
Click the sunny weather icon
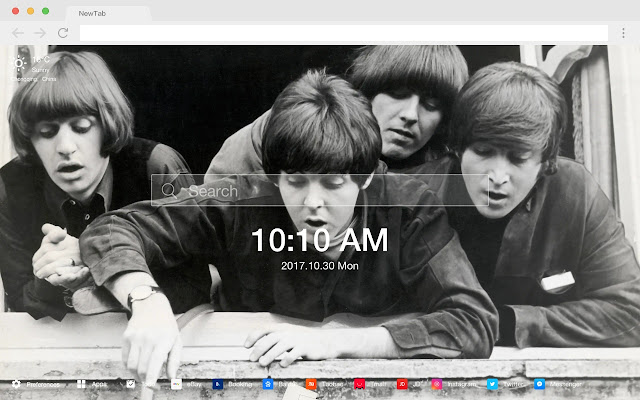19,63
